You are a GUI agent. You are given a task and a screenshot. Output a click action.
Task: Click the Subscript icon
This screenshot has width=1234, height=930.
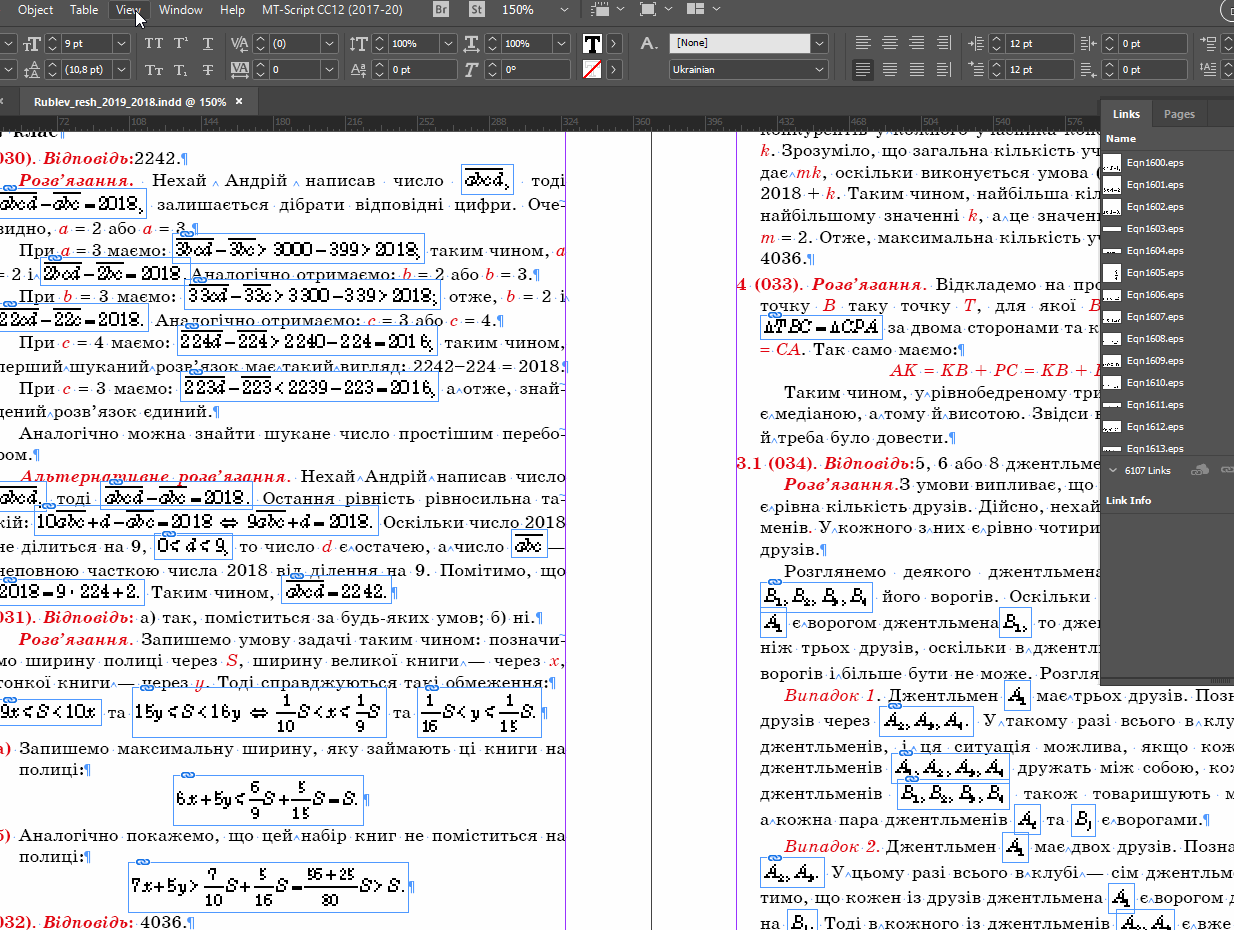(181, 70)
